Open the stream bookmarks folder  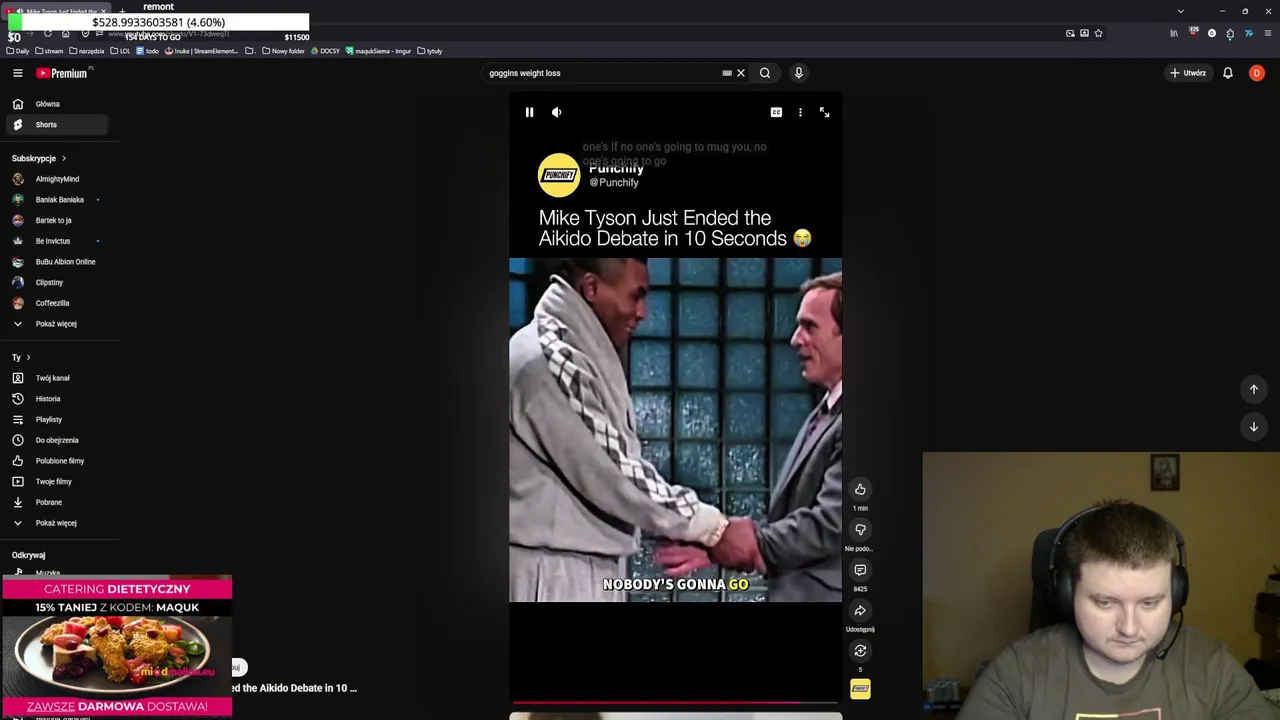click(x=49, y=51)
